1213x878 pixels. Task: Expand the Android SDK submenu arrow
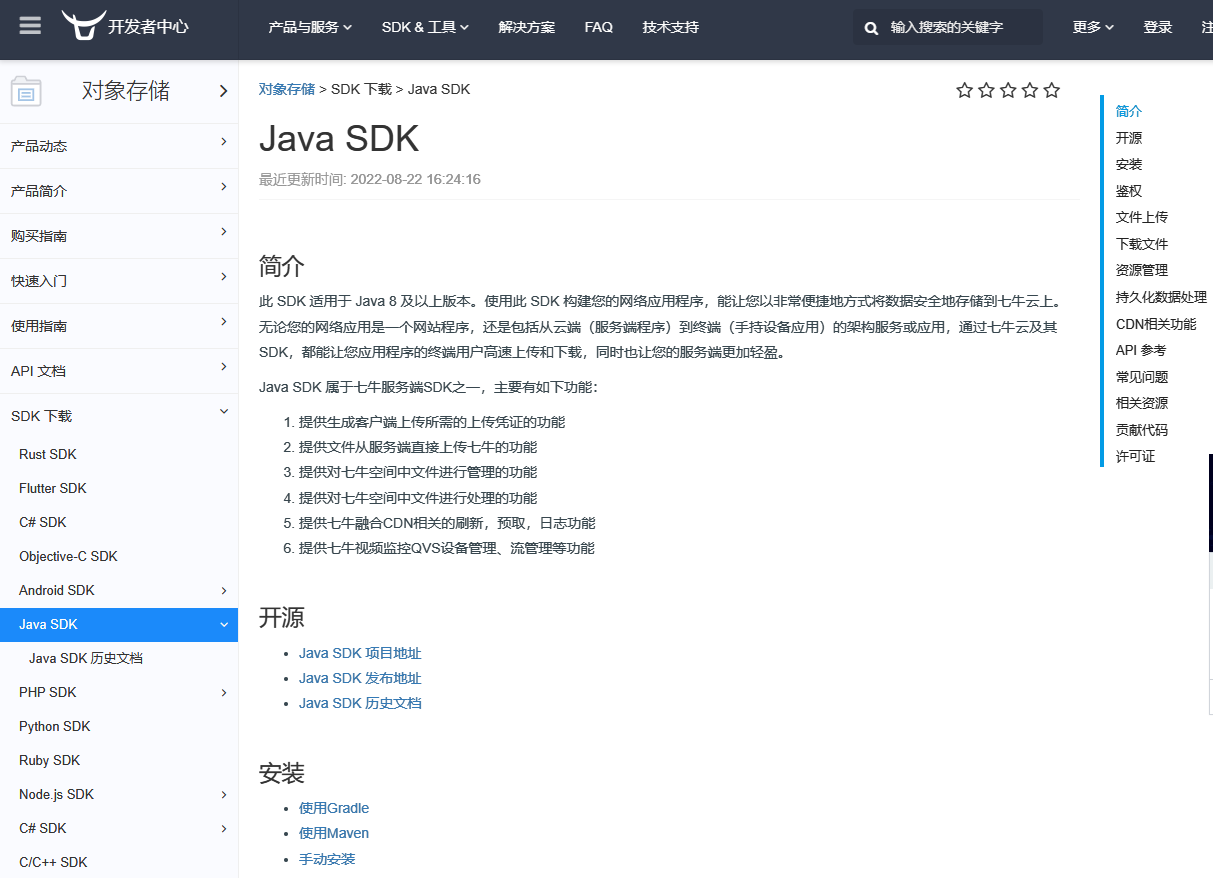[x=224, y=590]
